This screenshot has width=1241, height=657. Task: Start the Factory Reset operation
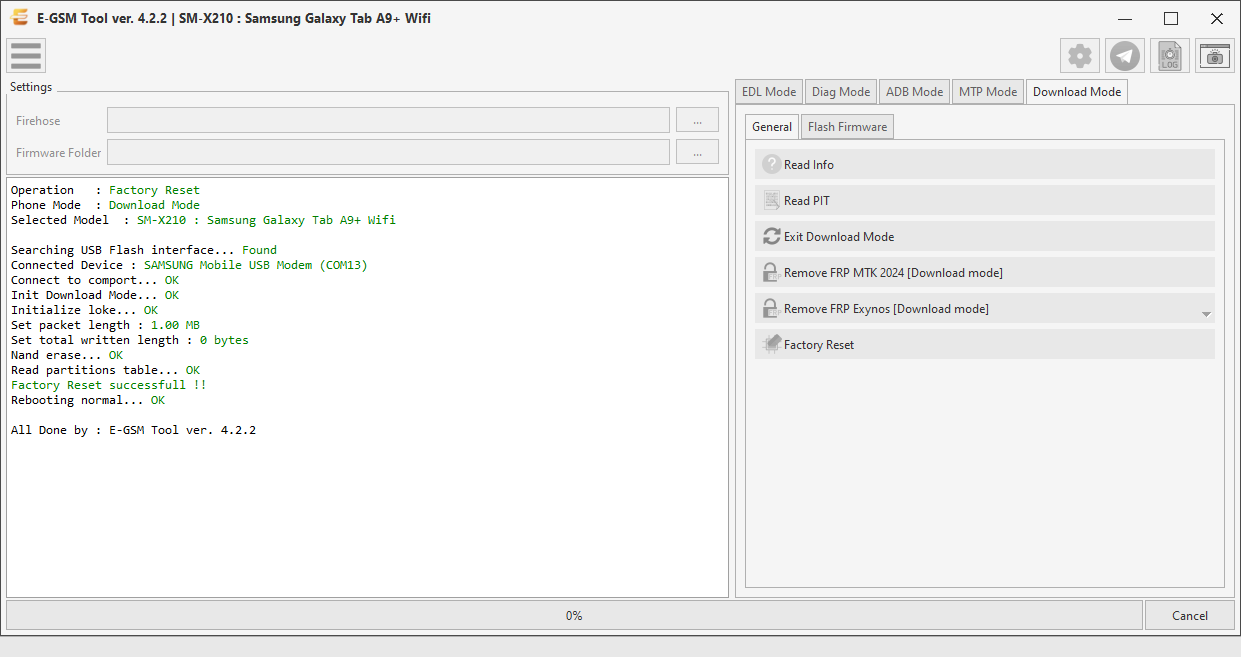(985, 345)
